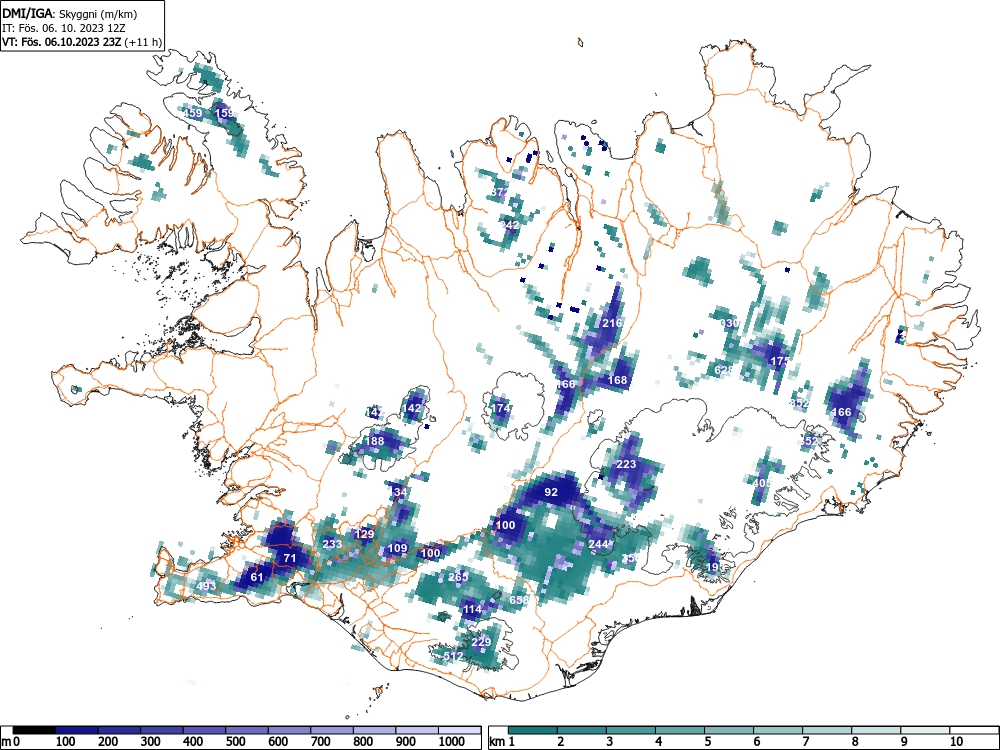Pick the dark navy swatch between 100 and 200
This screenshot has width=1000, height=750.
coord(77,730)
